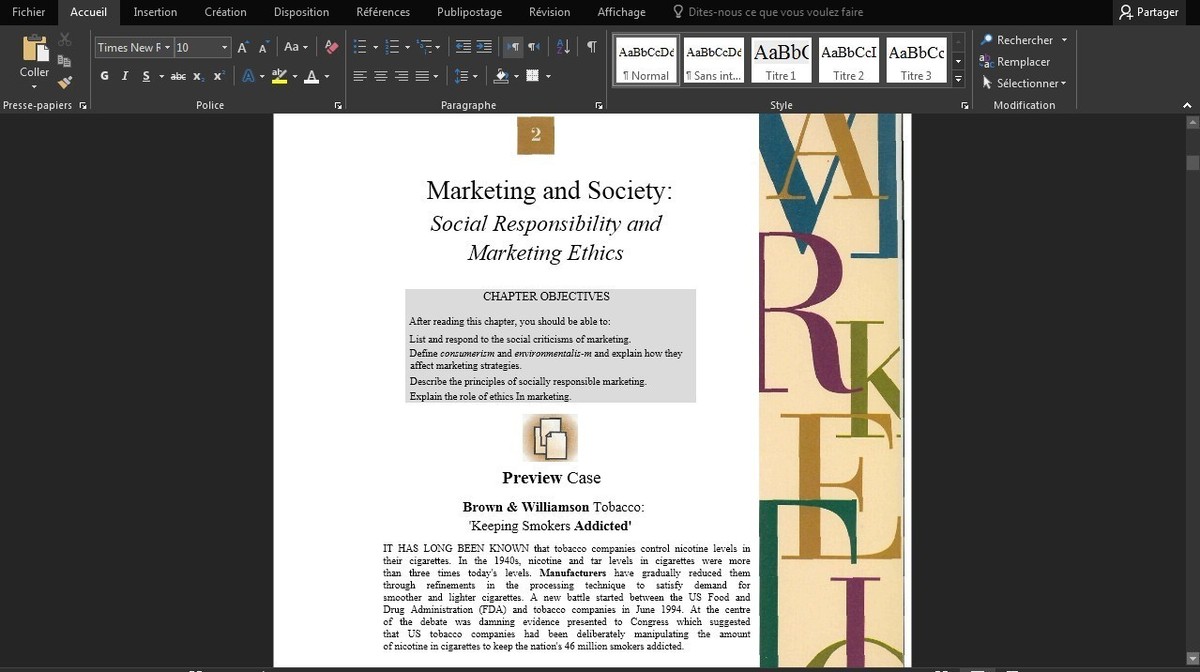Switch to the Création tab
Screen dimensions: 1200x672
[225, 12]
